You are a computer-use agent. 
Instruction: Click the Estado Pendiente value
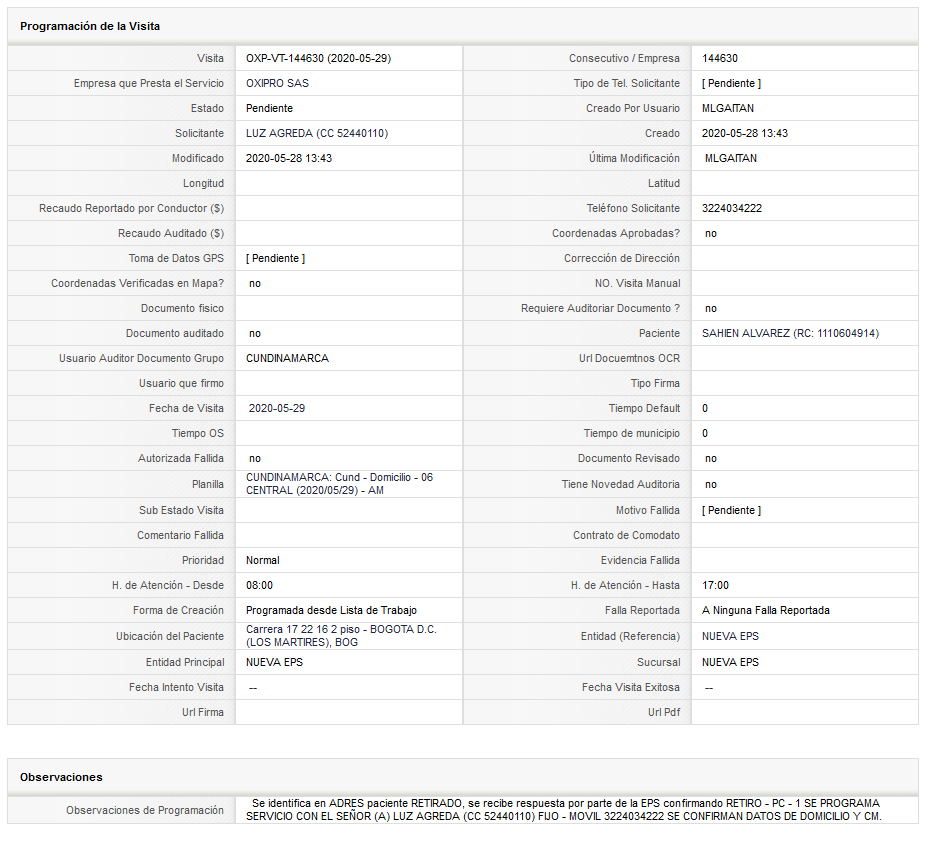[x=269, y=108]
